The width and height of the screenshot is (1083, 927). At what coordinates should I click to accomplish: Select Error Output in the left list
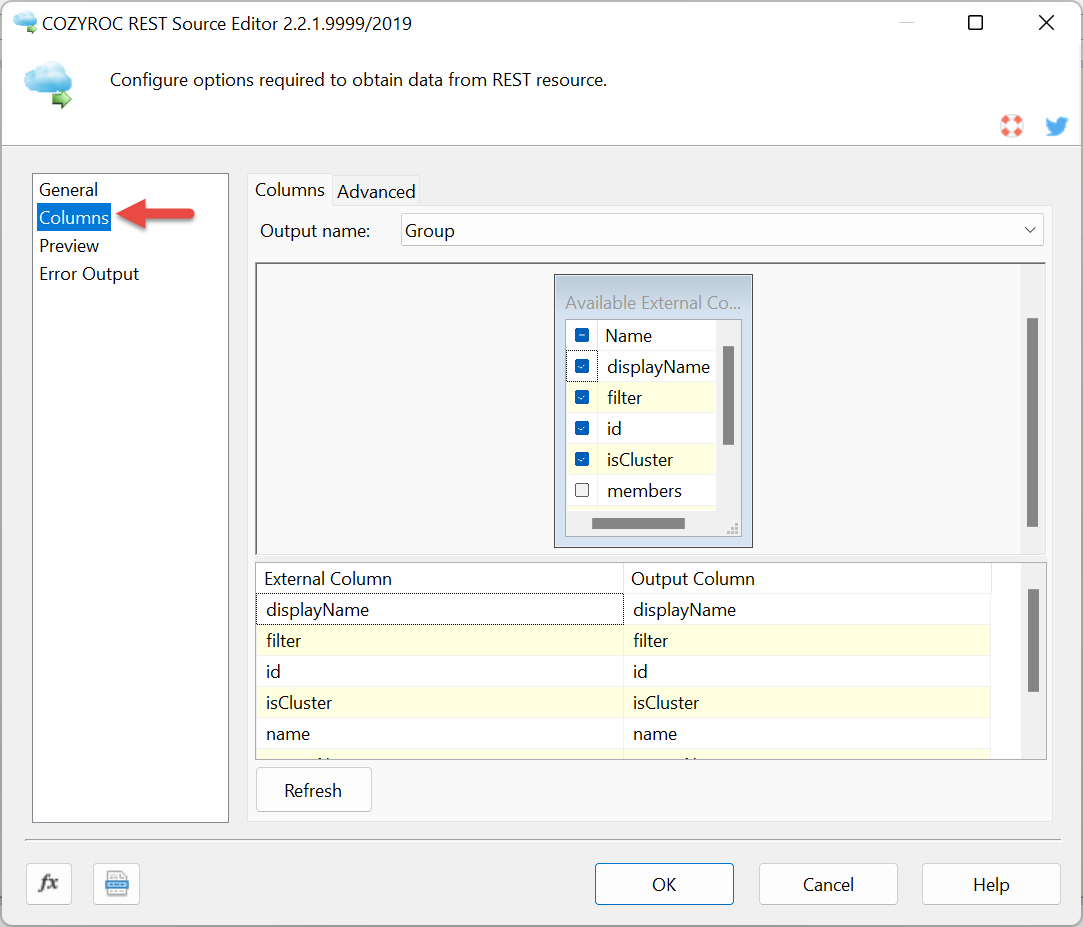pos(89,274)
